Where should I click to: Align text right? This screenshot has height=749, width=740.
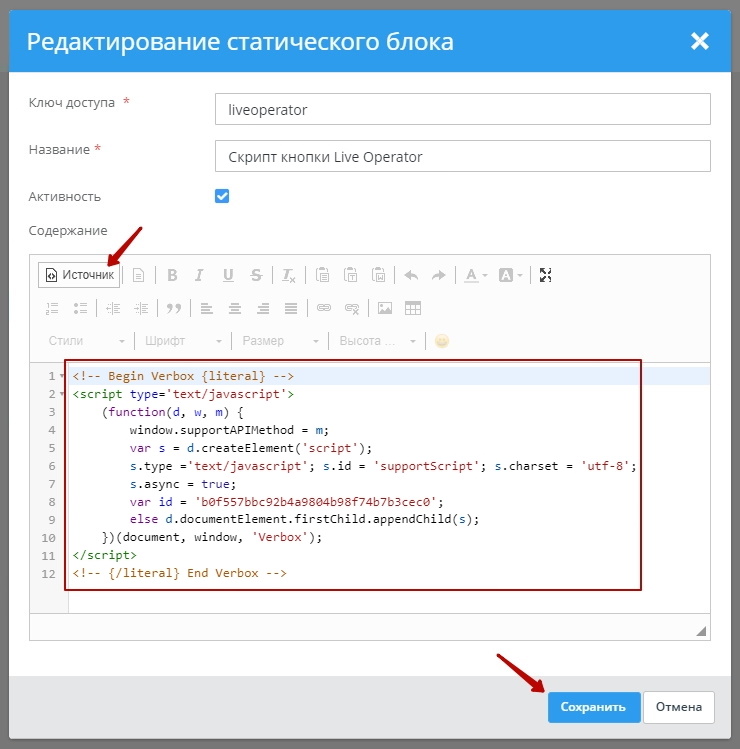[x=263, y=308]
